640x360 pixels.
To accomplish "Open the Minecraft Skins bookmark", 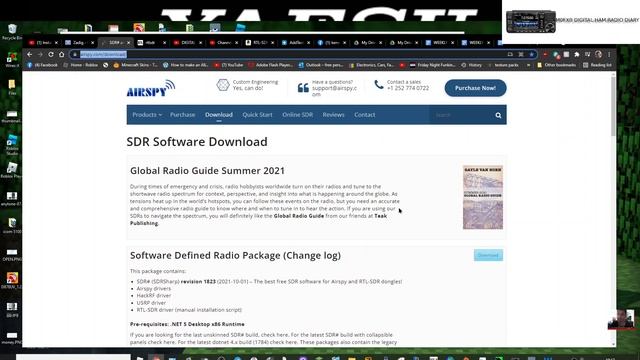I will (136, 65).
